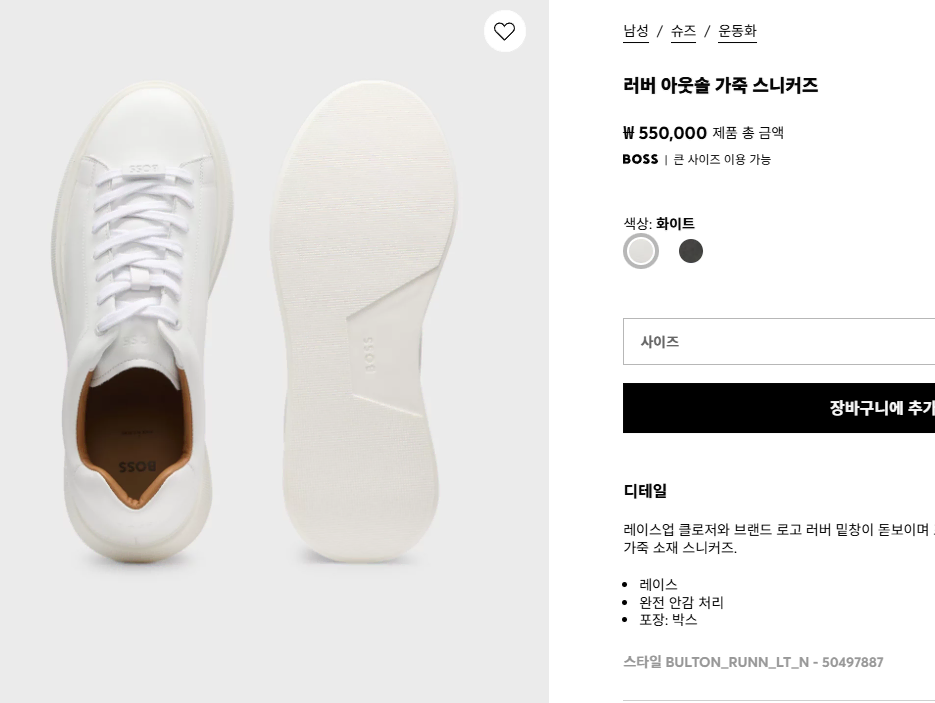Open the 사이즈 size dropdown

pyautogui.click(x=779, y=342)
